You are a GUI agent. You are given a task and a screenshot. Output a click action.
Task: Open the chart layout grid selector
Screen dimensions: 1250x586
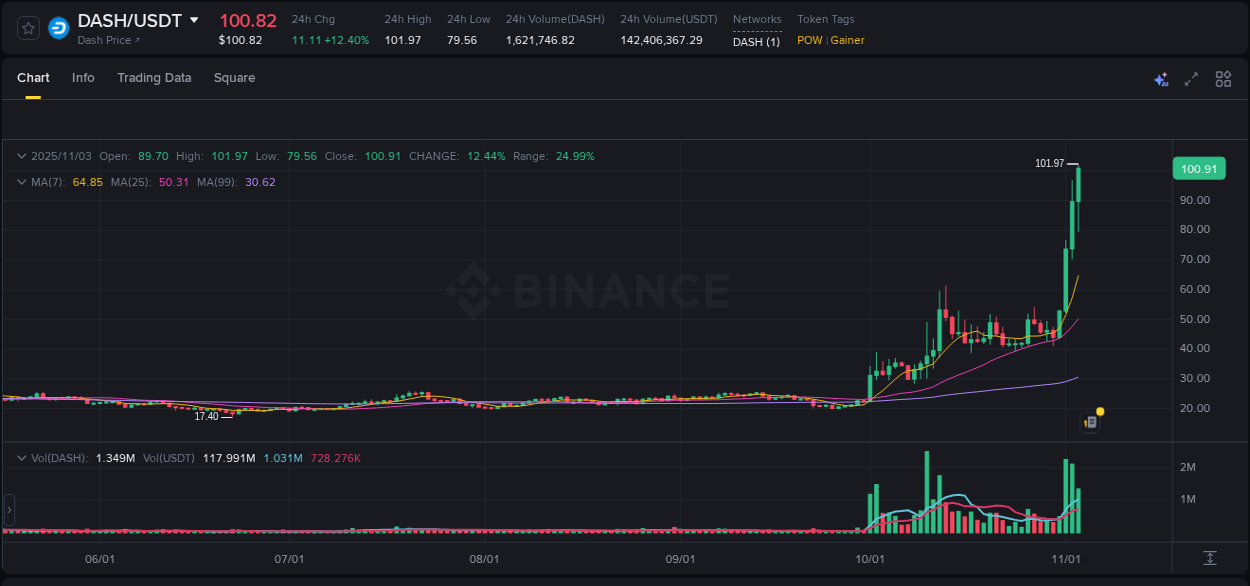coord(1223,78)
